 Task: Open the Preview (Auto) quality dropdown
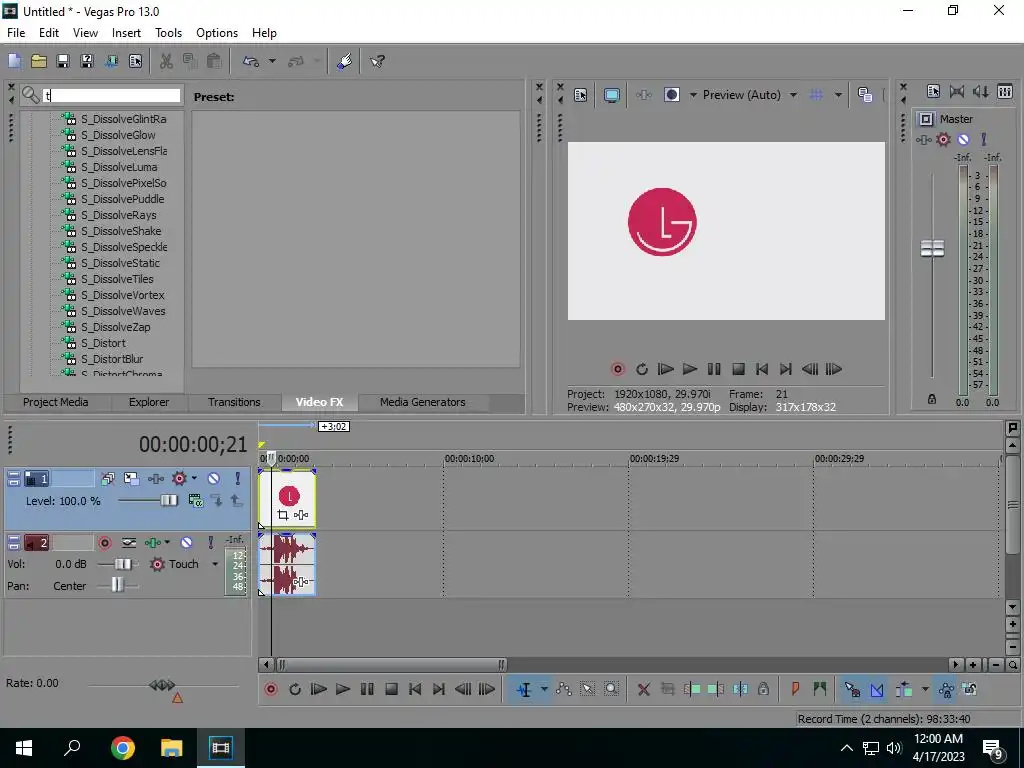pyautogui.click(x=793, y=95)
